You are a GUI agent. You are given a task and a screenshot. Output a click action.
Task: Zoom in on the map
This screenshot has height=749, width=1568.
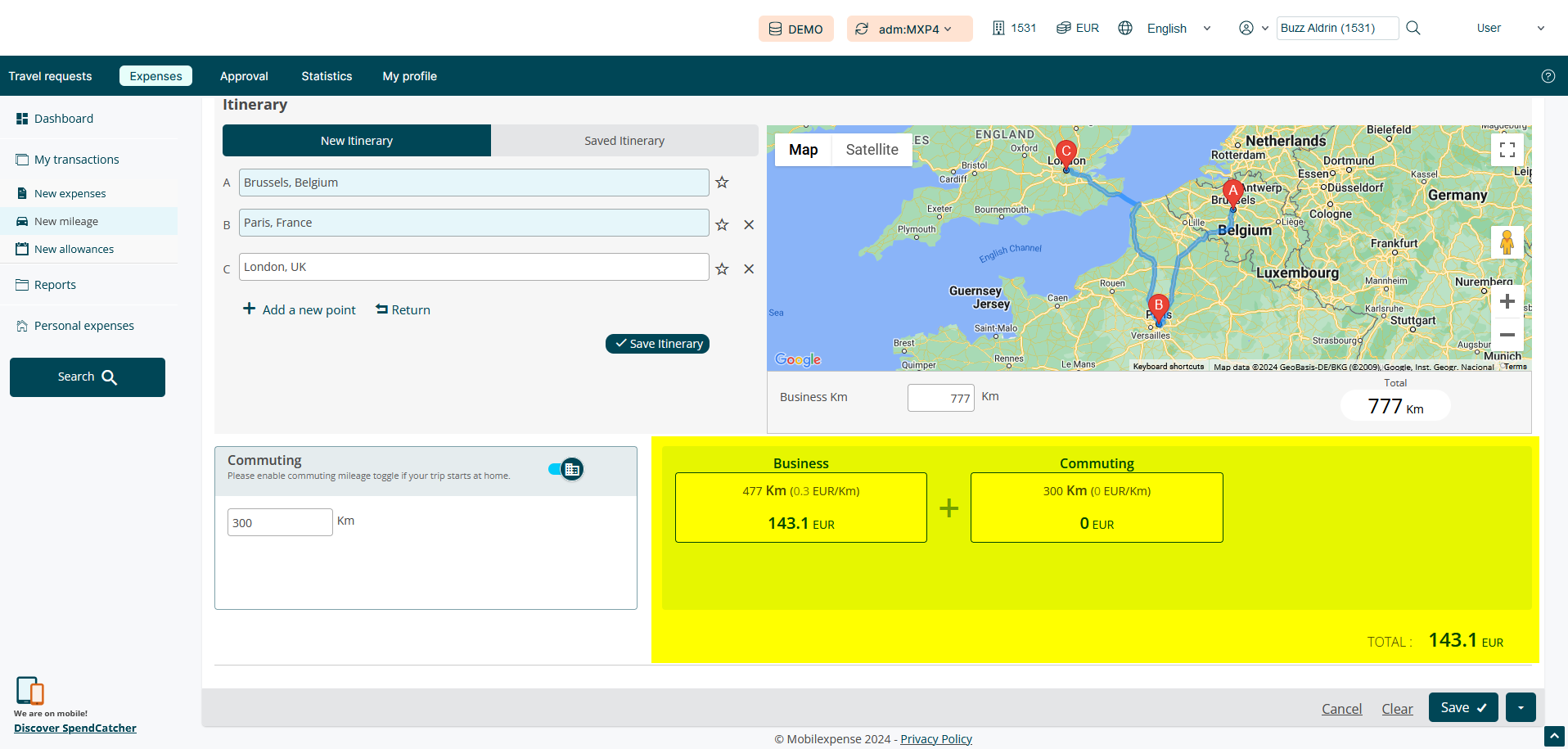click(x=1507, y=301)
